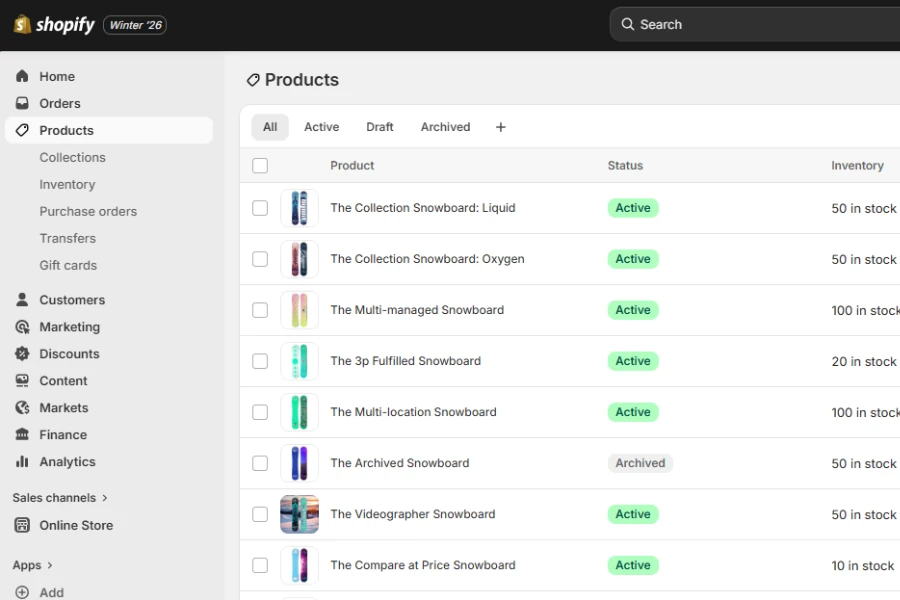Add a new product view tab with plus
The width and height of the screenshot is (900, 600).
pos(500,127)
